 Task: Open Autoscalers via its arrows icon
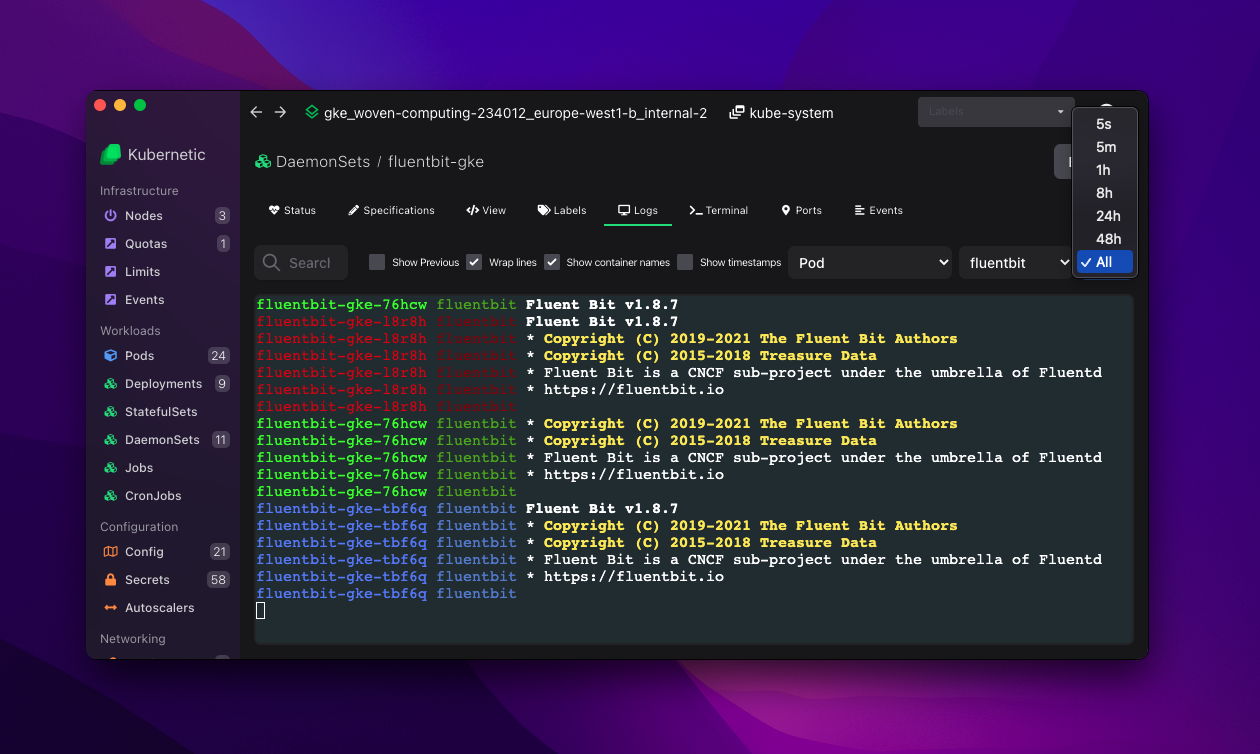pos(111,608)
